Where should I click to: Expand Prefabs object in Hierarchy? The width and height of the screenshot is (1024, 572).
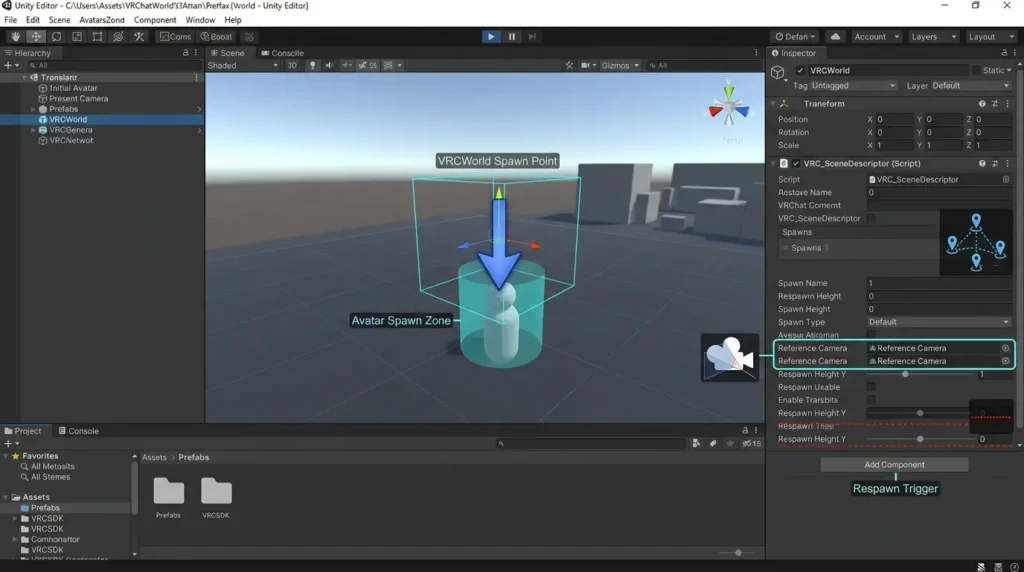(x=33, y=109)
